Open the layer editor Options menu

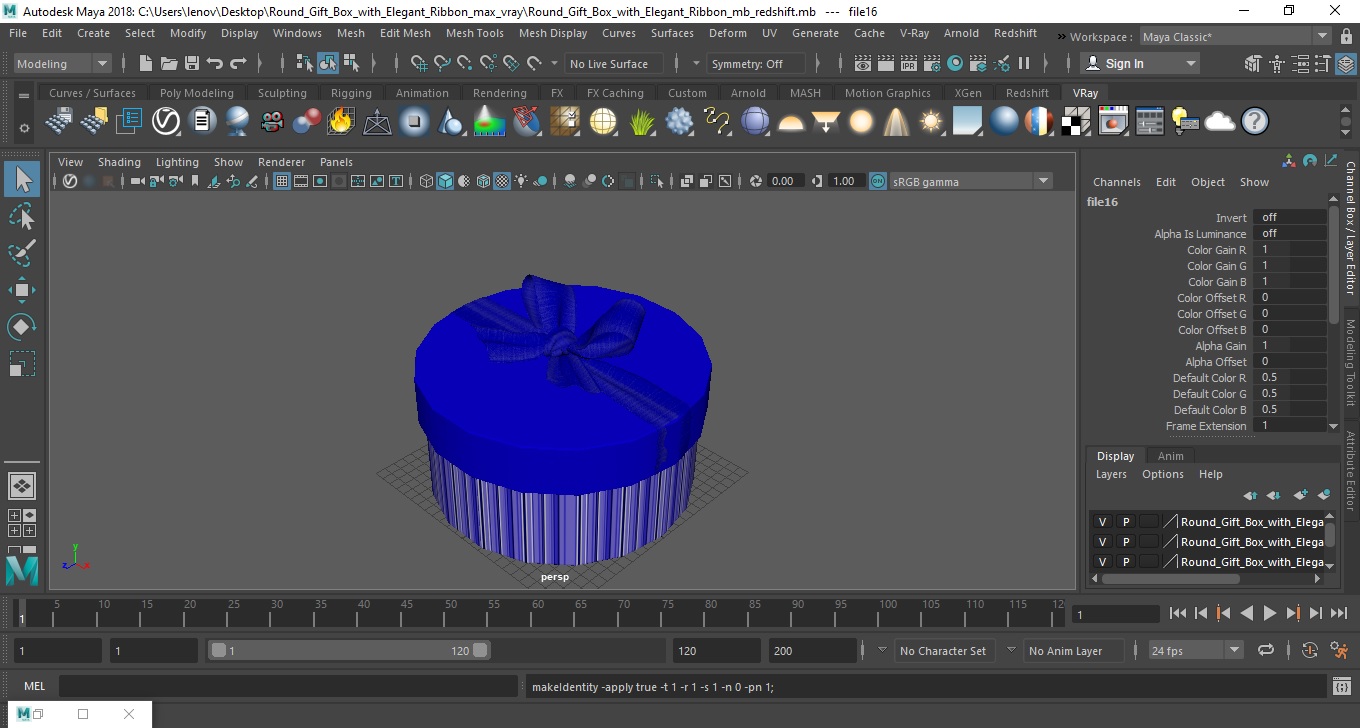(x=1162, y=474)
